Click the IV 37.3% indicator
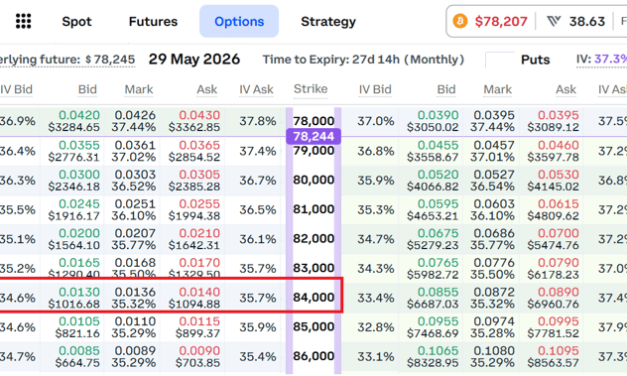Viewport: 627px width, 376px height. [x=601, y=59]
